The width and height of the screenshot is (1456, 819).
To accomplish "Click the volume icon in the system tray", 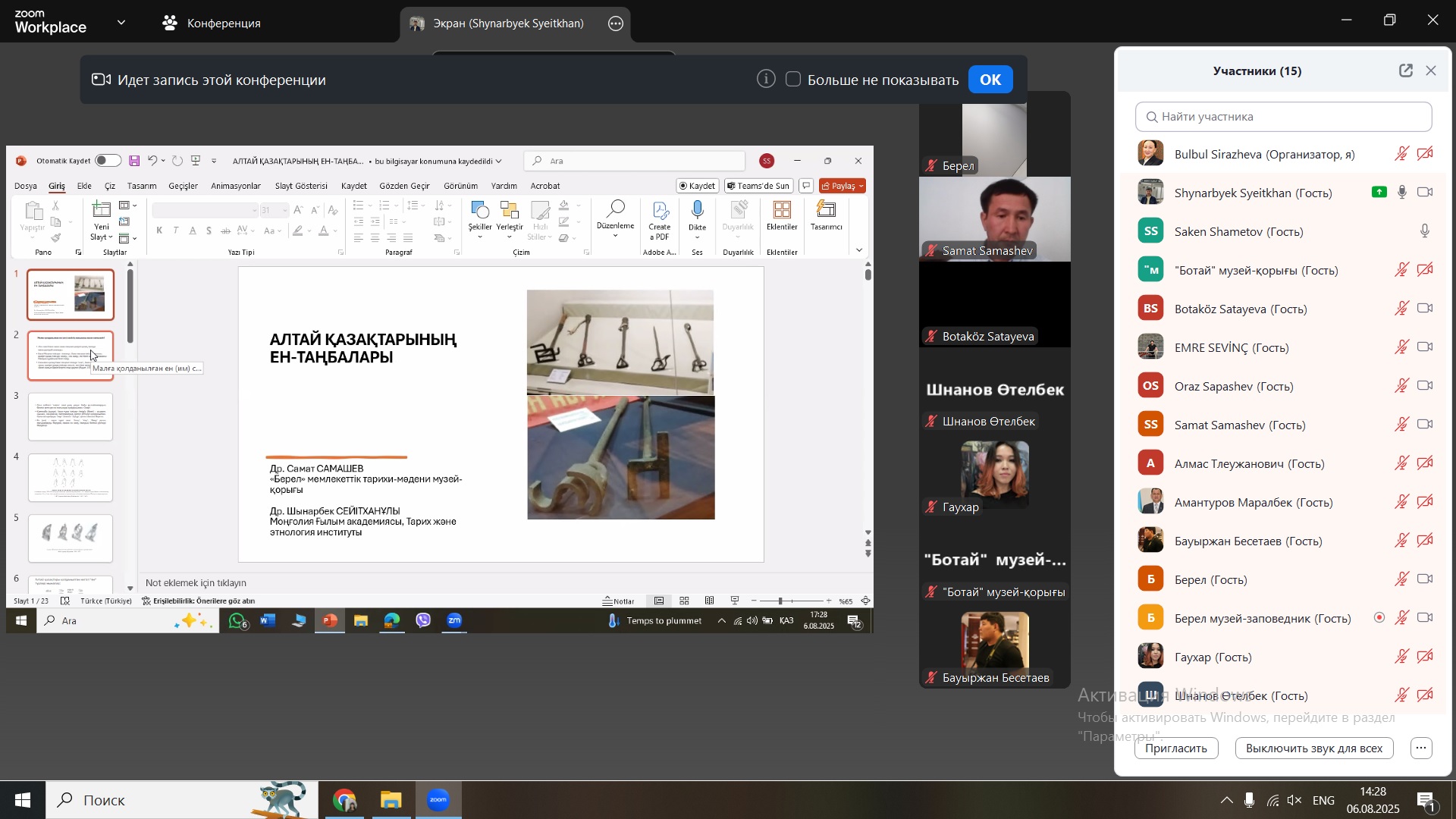I will [x=1295, y=801].
